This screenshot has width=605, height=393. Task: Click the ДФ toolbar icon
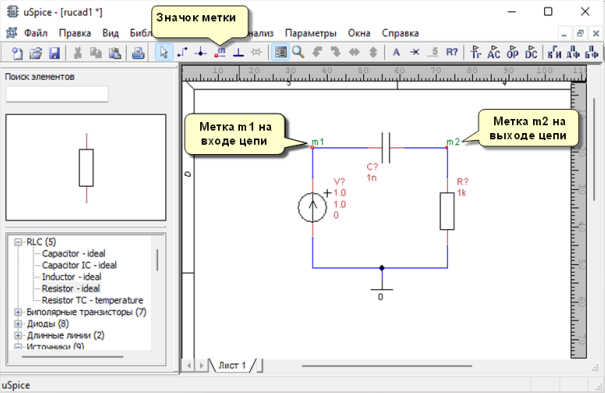tap(573, 52)
